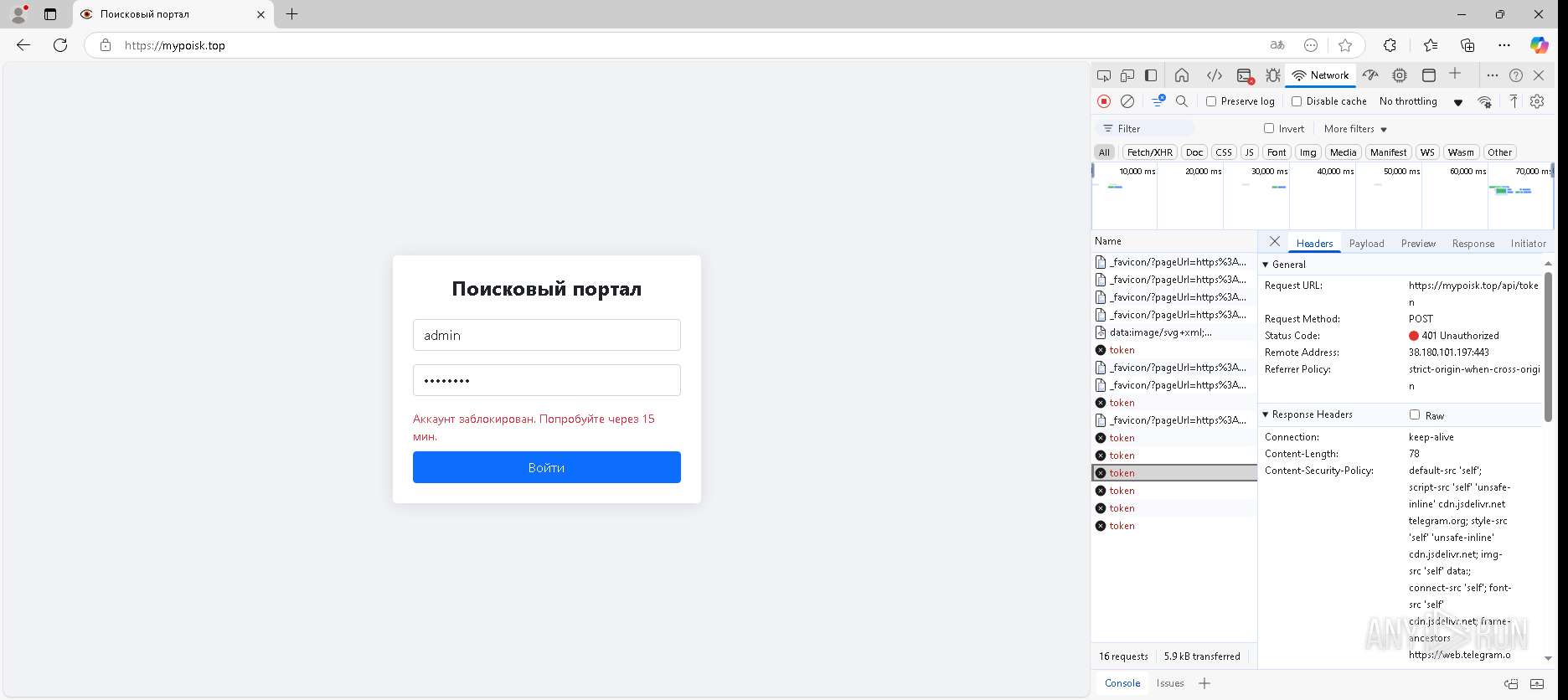The width and height of the screenshot is (1568, 700).
Task: Select the Console drawer tab
Action: (x=1122, y=683)
